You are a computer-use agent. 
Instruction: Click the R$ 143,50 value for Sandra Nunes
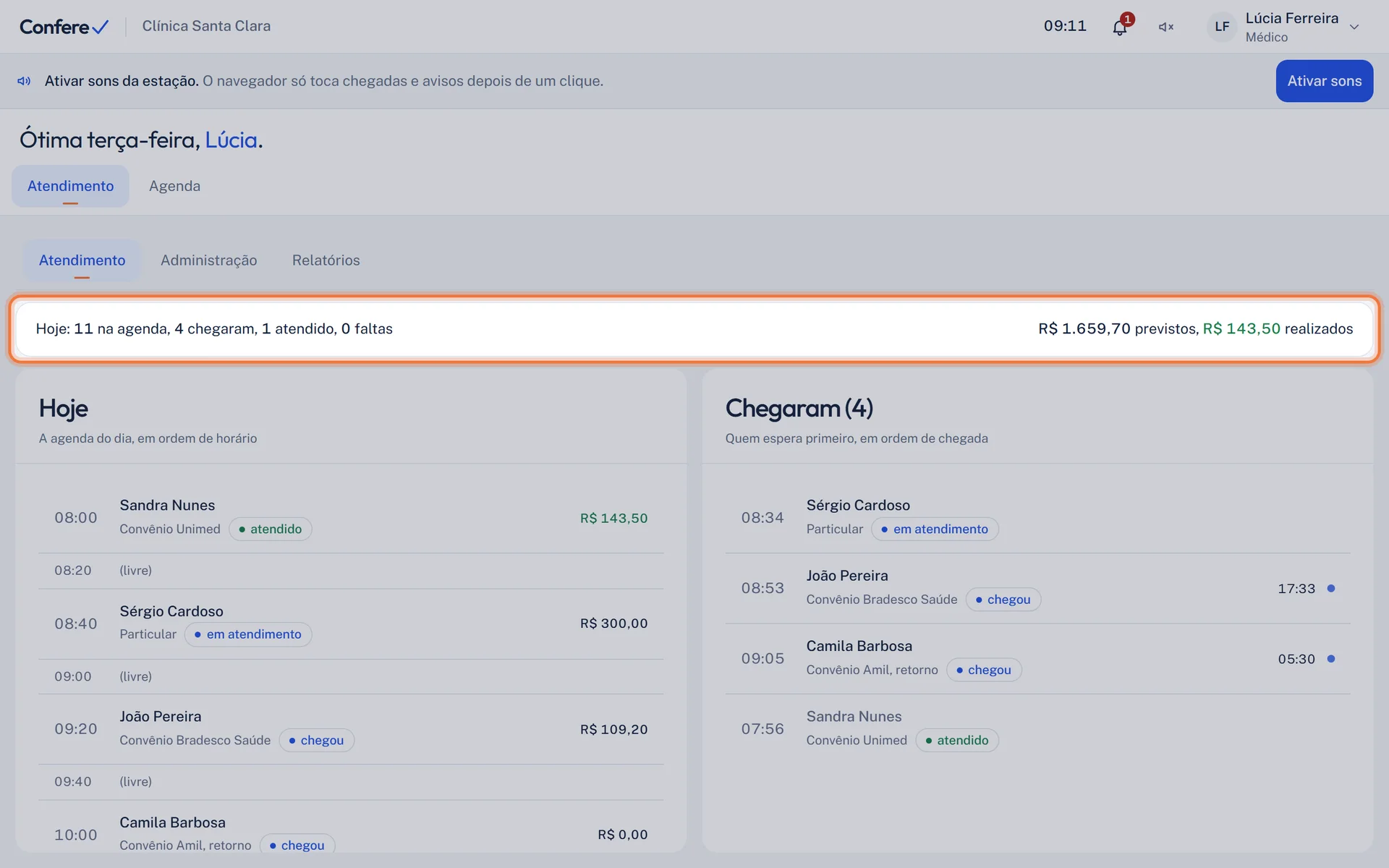[x=613, y=518]
